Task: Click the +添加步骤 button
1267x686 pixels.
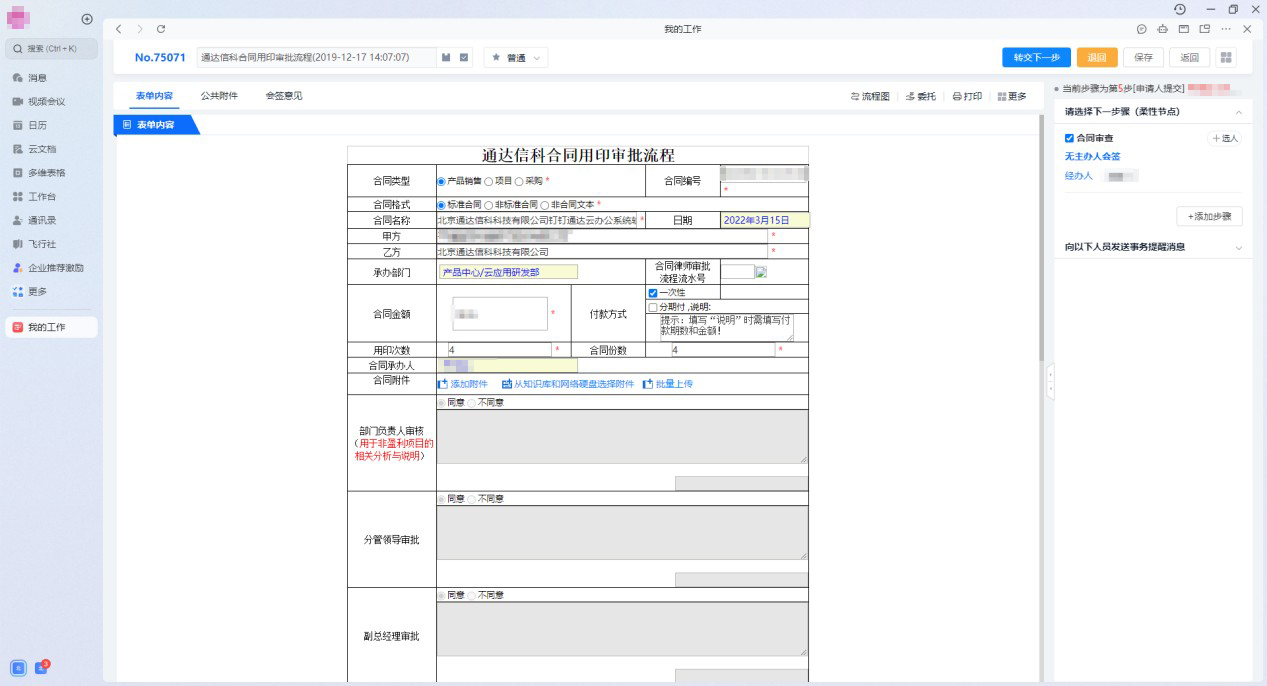Action: [1208, 216]
